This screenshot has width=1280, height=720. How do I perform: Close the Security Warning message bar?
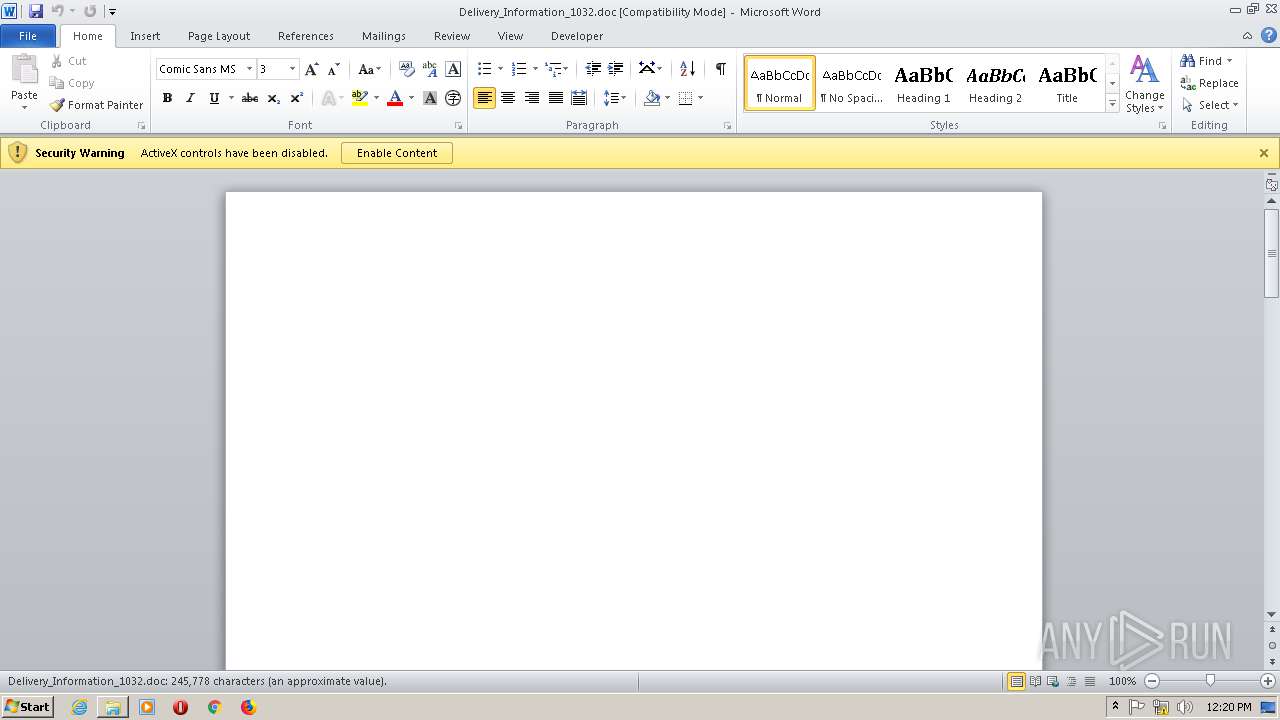1264,153
